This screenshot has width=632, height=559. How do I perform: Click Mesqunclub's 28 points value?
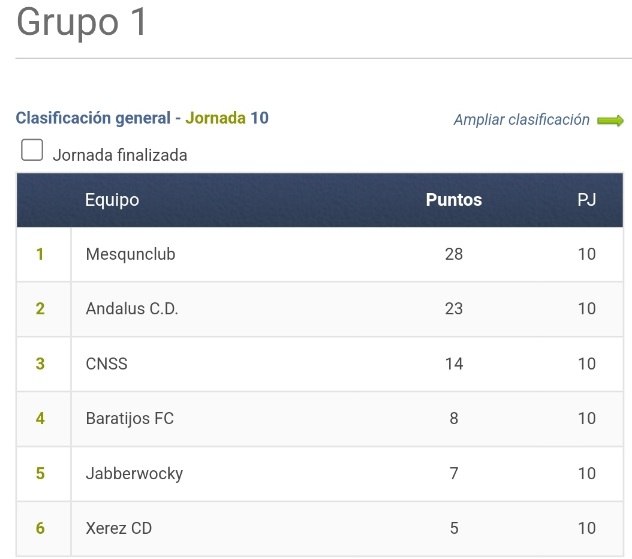coord(454,254)
